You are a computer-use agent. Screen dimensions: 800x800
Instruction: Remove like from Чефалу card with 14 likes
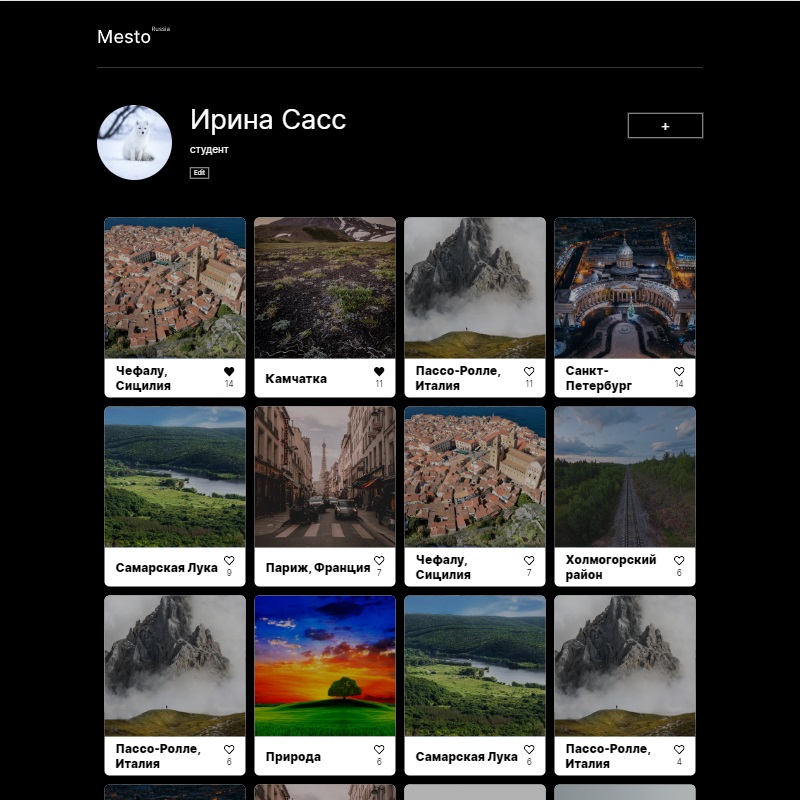(229, 372)
